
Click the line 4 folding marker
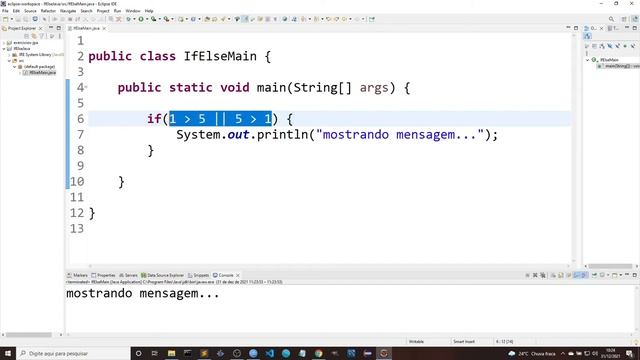tap(86, 87)
